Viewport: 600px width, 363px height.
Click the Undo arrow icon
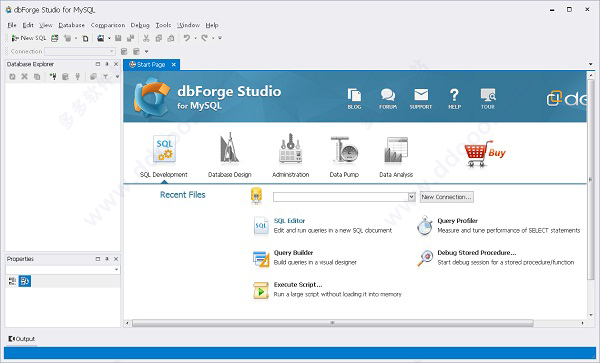(x=187, y=38)
